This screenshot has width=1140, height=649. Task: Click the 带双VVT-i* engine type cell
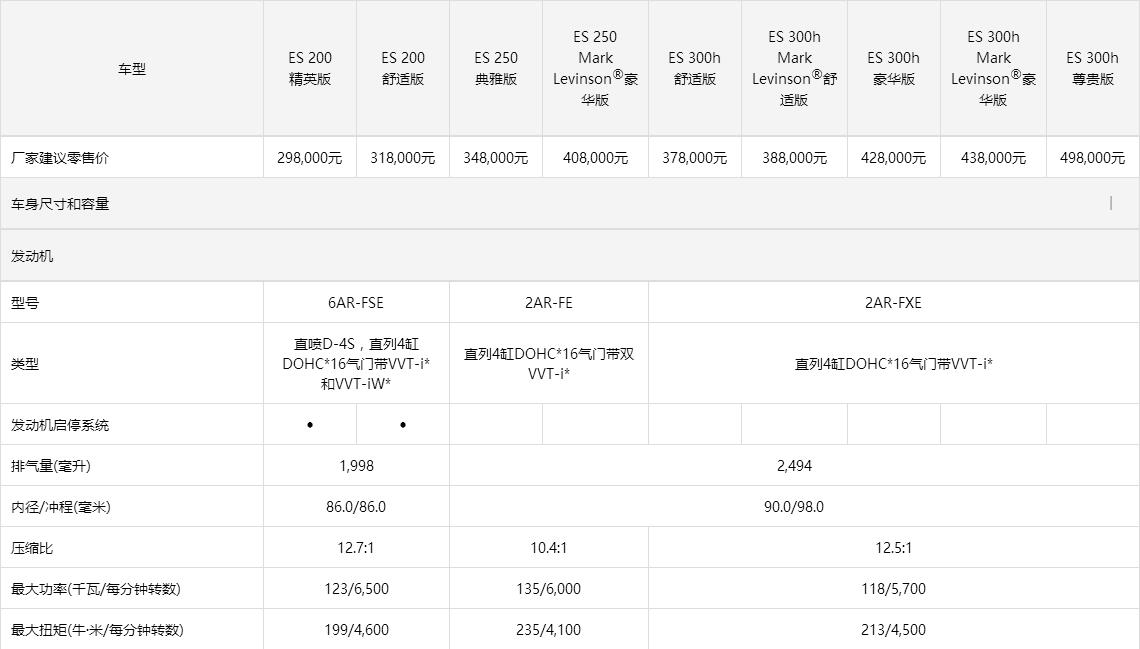point(549,363)
